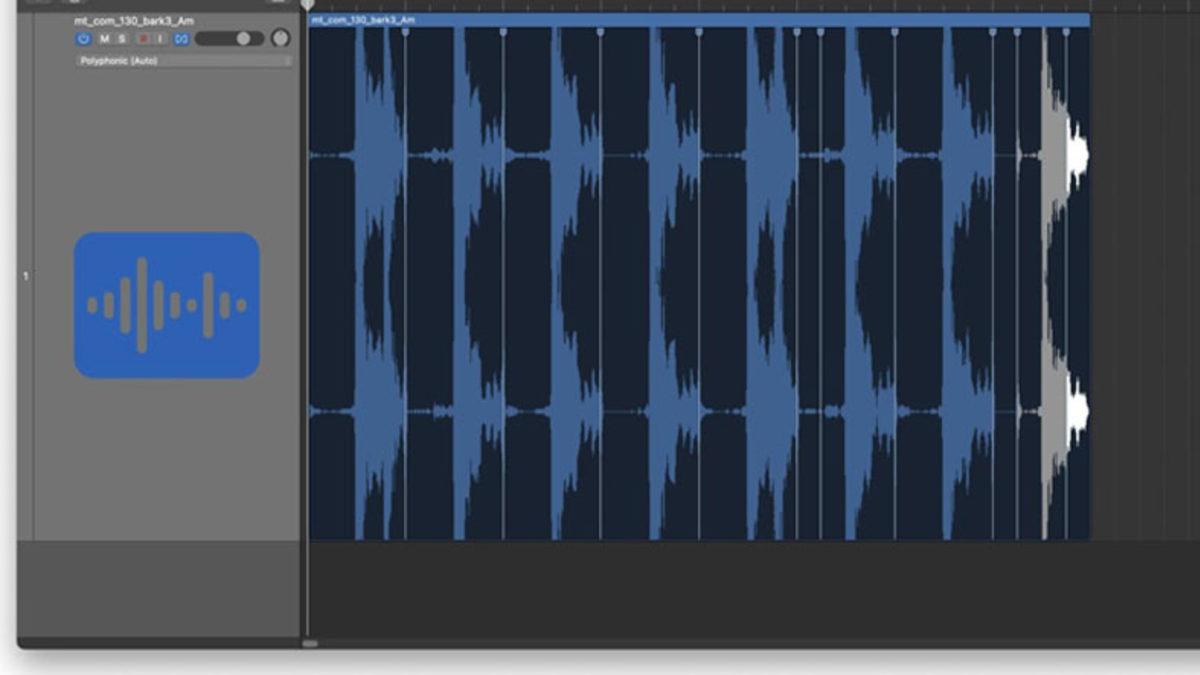Toggle the track power button
Image resolution: width=1200 pixels, height=675 pixels.
click(x=83, y=39)
